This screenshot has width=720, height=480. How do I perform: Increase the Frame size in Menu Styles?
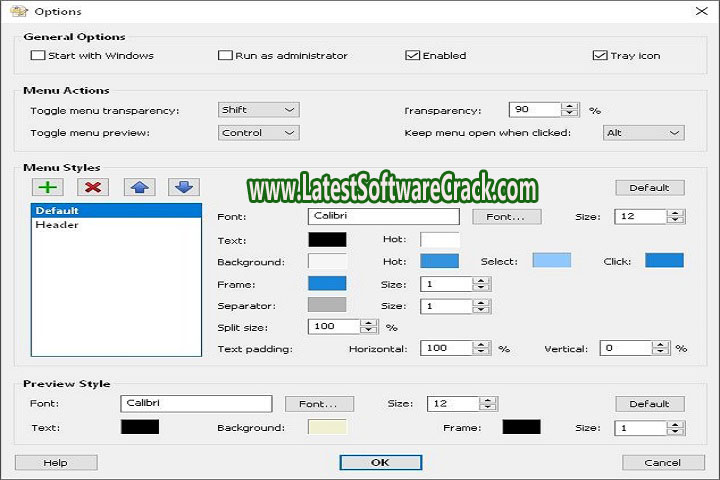pyautogui.click(x=481, y=281)
